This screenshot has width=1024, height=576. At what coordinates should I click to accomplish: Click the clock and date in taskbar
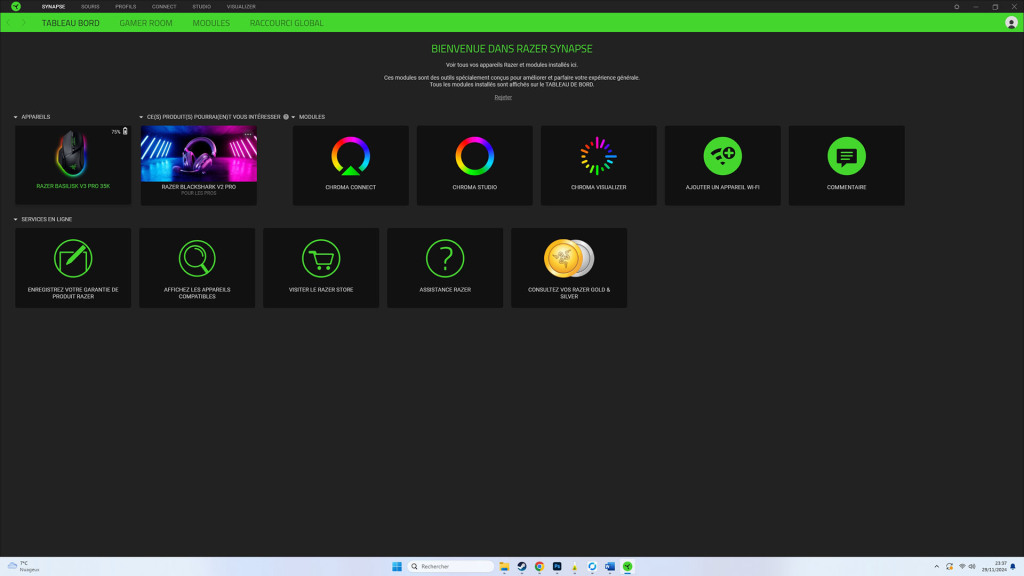(x=995, y=566)
